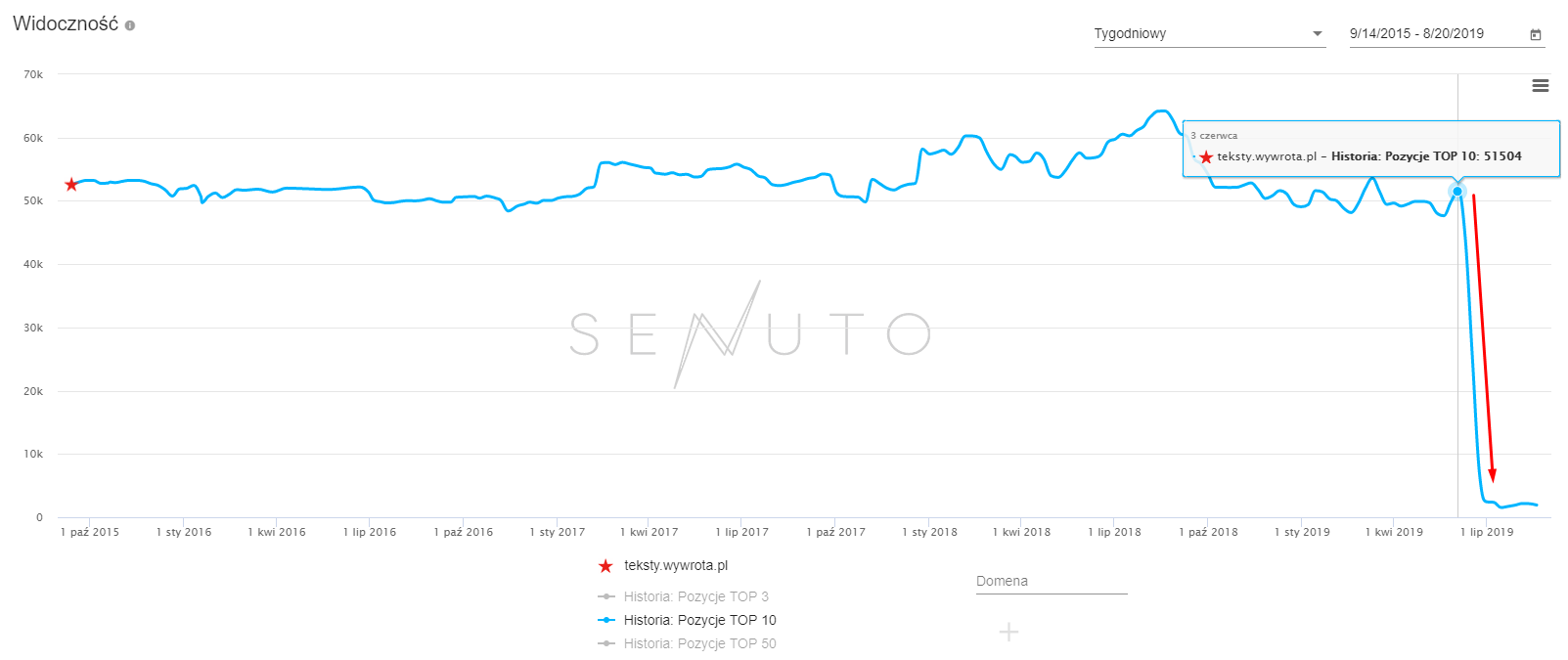The width and height of the screenshot is (1568, 660).
Task: Click the highlighted data point on June 3
Action: point(1457,192)
